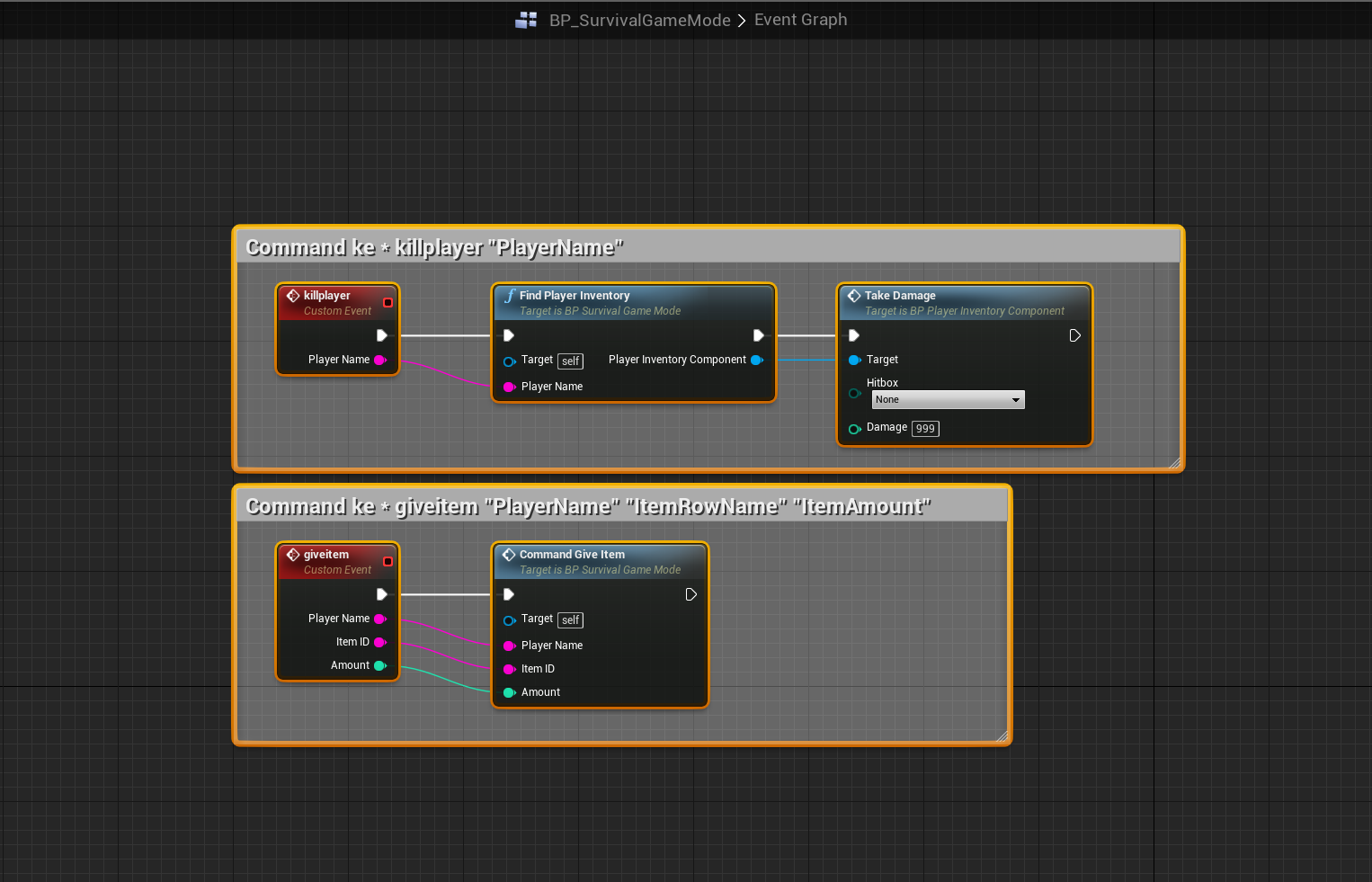The width and height of the screenshot is (1372, 882).
Task: Click killplayer execution output pin
Action: coord(382,335)
